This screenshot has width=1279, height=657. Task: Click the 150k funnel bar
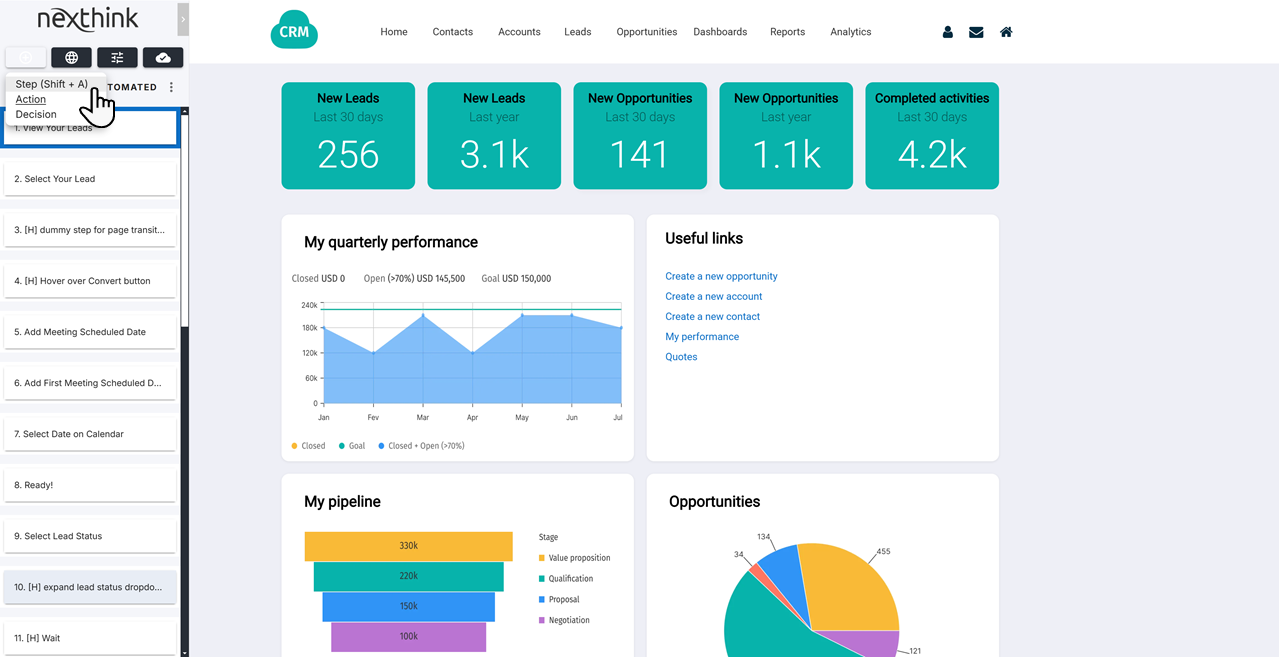(409, 606)
